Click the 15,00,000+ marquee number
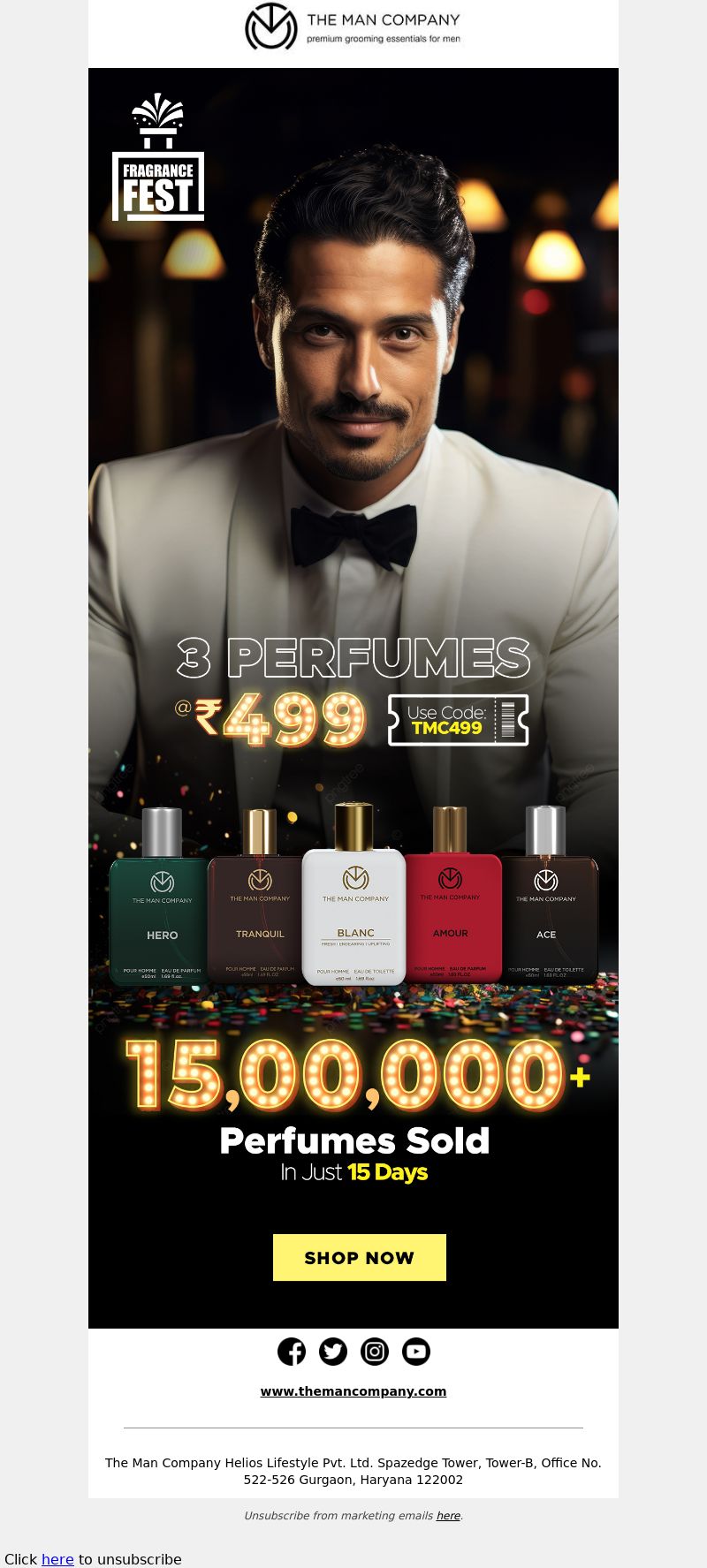The image size is (707, 1568). (357, 1074)
